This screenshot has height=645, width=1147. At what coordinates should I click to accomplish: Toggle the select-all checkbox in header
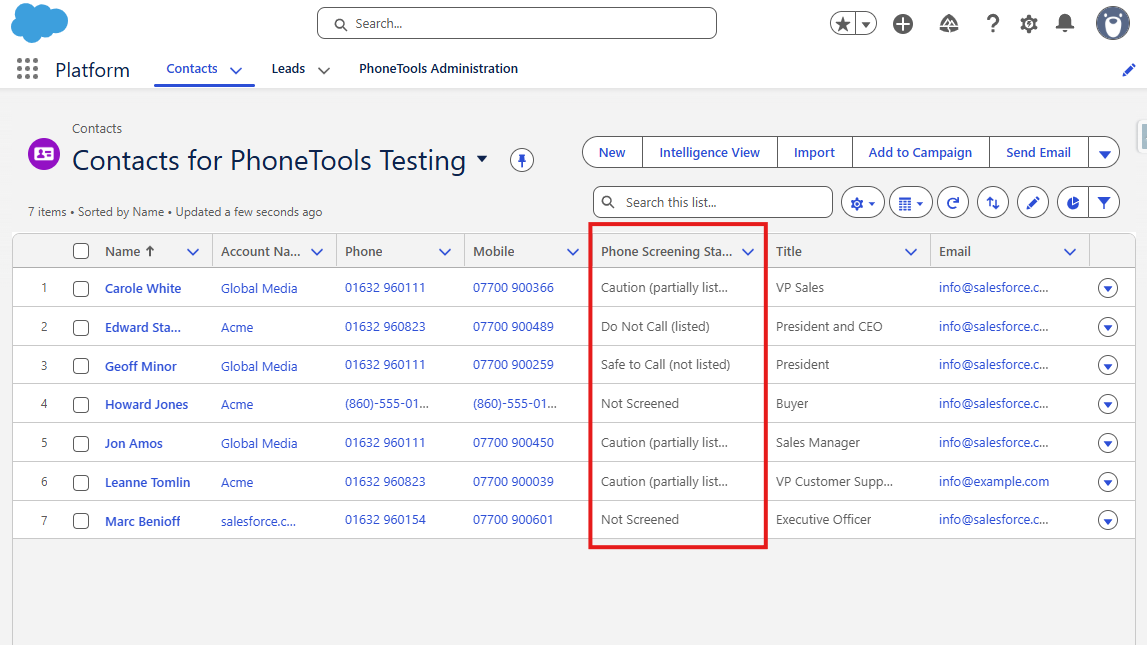pos(81,252)
